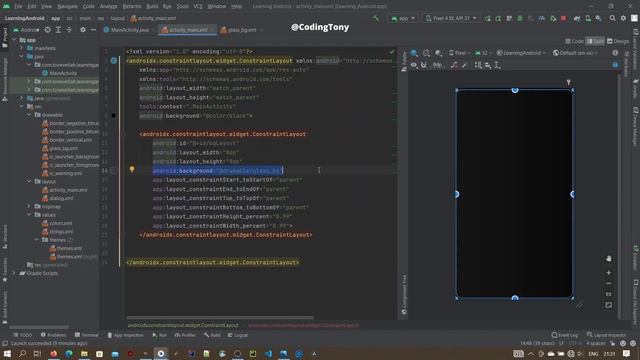Click the red Stop app button
The image size is (640, 360).
point(564,18)
